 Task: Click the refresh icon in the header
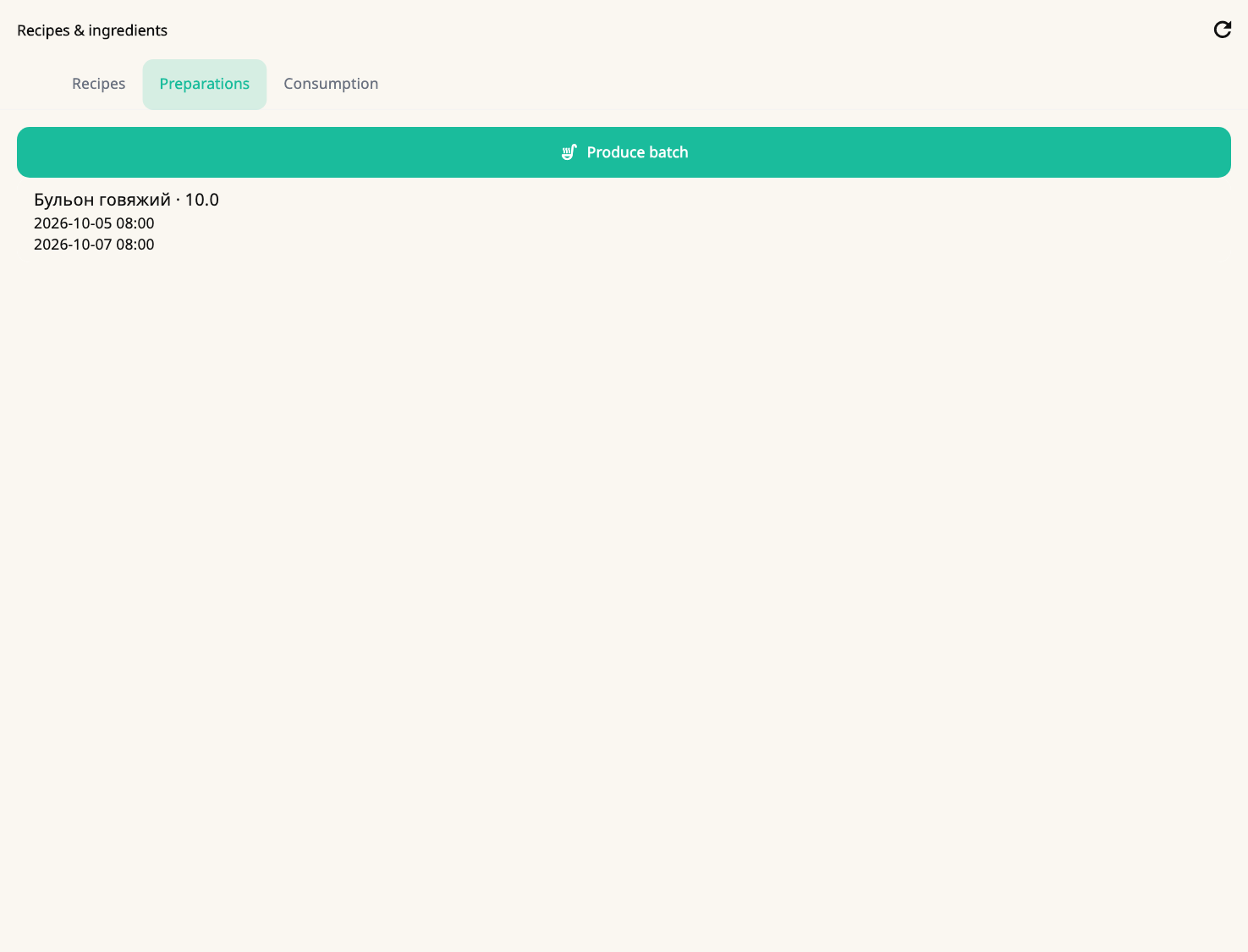(1222, 30)
